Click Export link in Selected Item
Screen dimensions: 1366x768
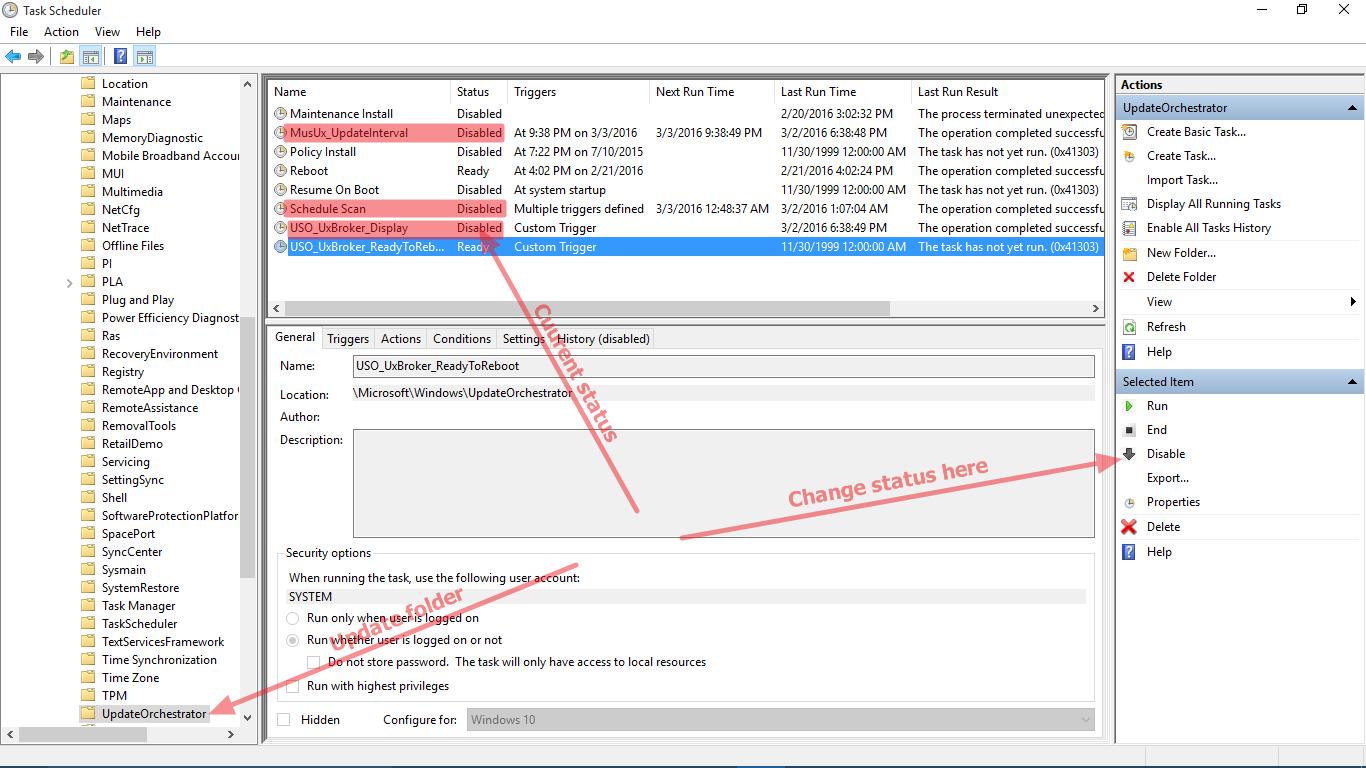point(1168,478)
